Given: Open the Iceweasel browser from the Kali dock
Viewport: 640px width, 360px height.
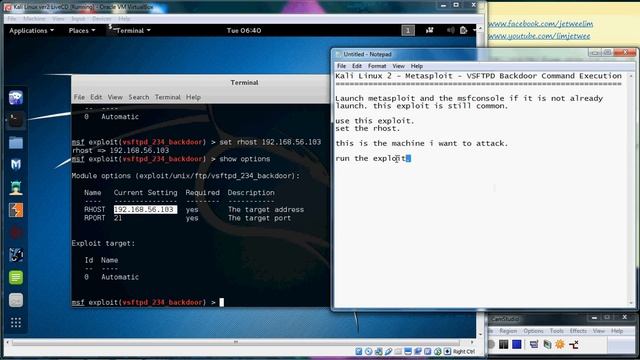Looking at the screenshot, I should tap(16, 98).
